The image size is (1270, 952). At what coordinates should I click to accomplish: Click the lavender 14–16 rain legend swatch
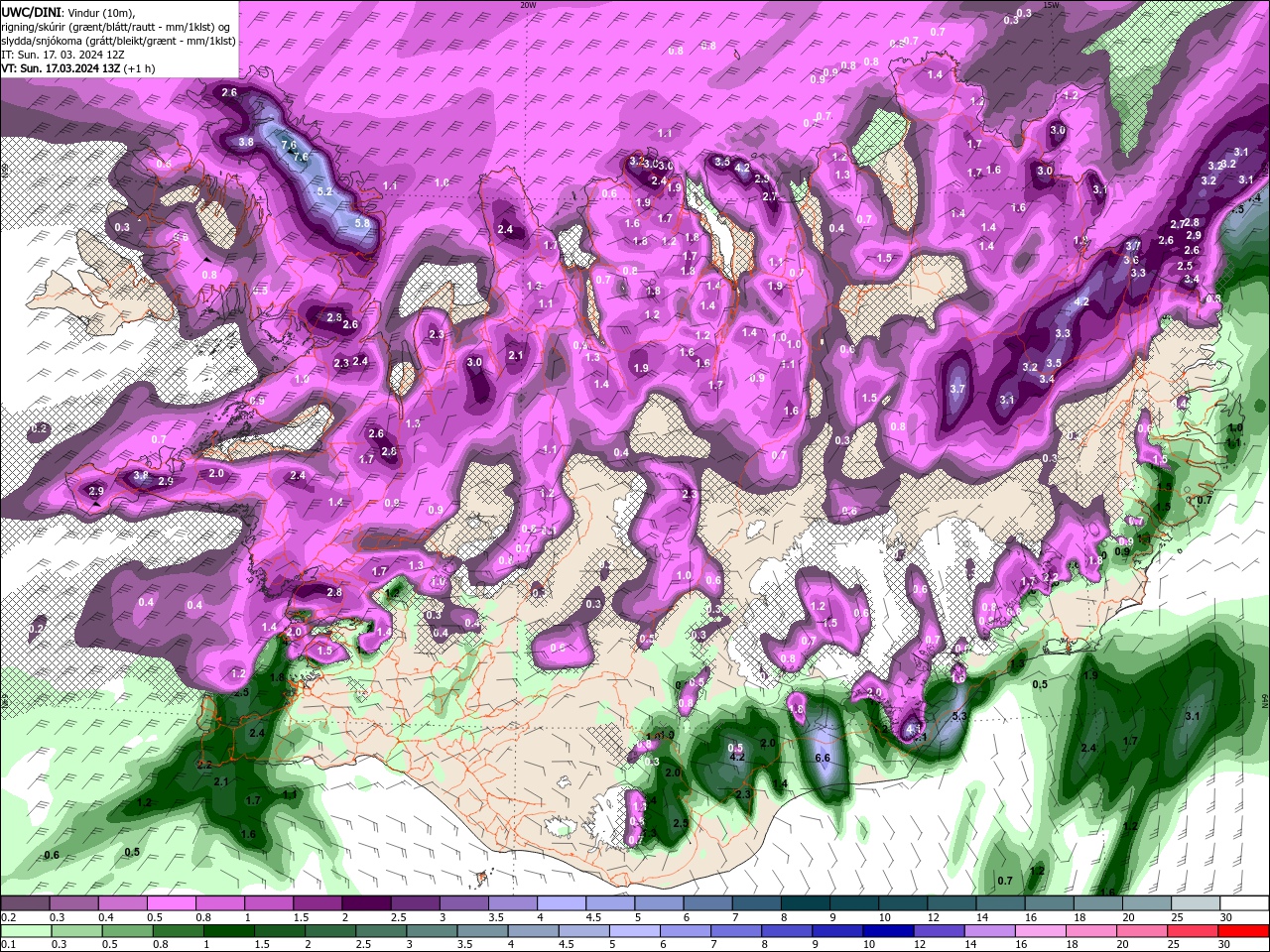tap(989, 931)
